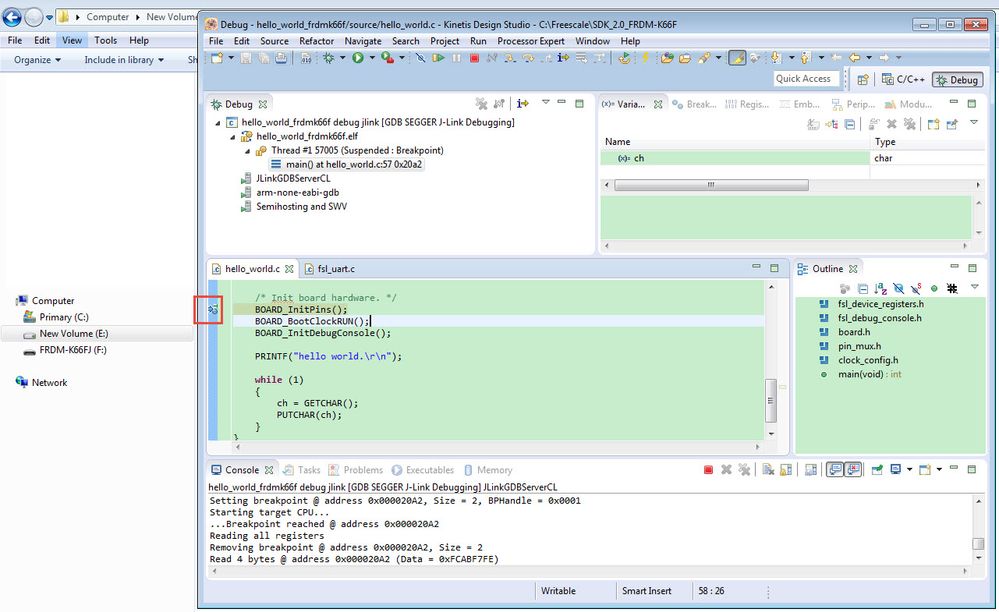Toggle Mark Occurrences highlighter button

tap(737, 58)
